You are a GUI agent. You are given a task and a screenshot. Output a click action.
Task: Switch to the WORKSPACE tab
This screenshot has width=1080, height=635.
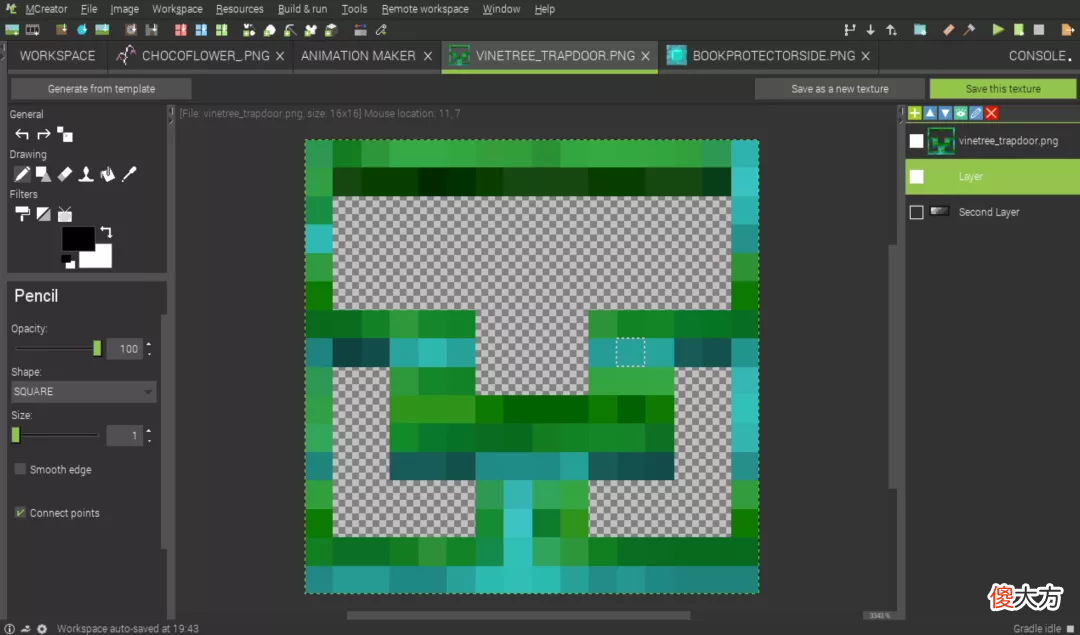click(x=57, y=56)
